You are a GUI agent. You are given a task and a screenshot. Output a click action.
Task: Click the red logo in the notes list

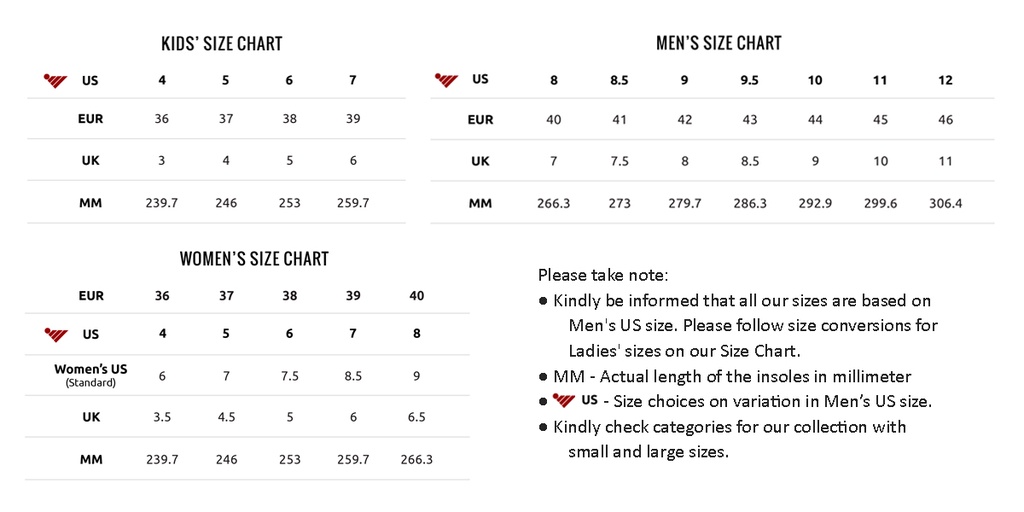(x=563, y=401)
